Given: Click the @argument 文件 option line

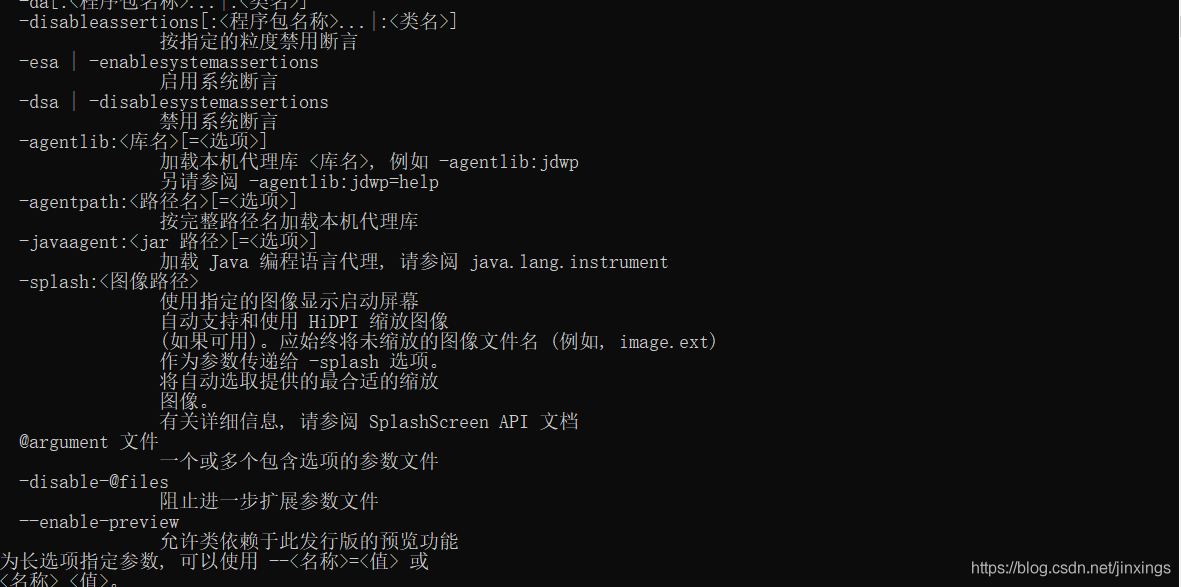Looking at the screenshot, I should [x=89, y=442].
